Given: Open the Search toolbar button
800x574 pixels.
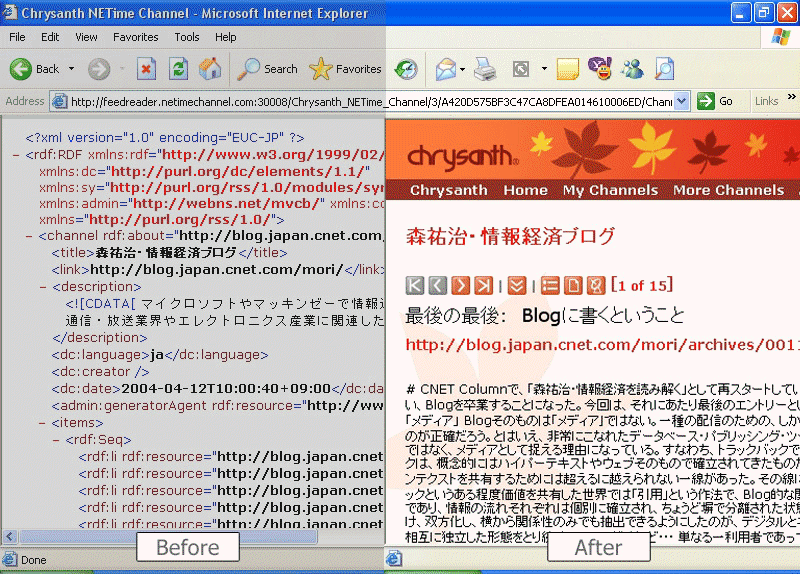Looking at the screenshot, I should pos(268,69).
